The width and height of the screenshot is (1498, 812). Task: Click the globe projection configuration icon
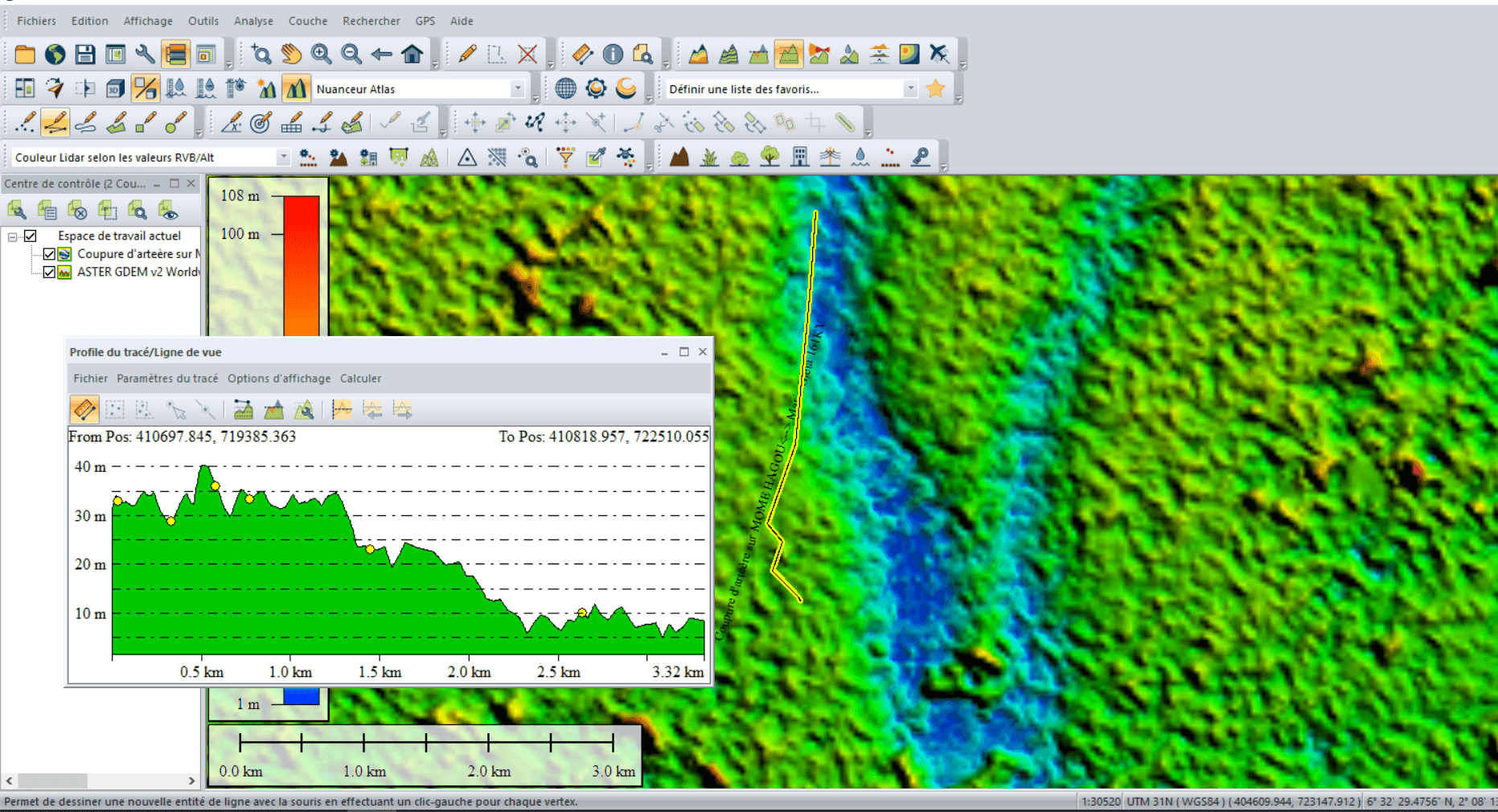(565, 89)
